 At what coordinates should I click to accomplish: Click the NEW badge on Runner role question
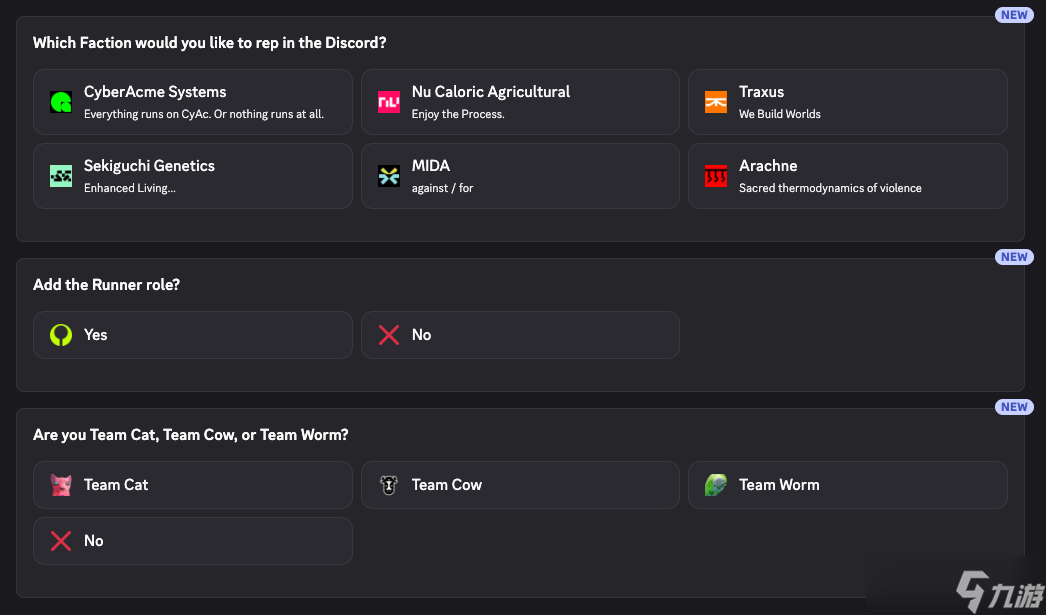[1014, 257]
